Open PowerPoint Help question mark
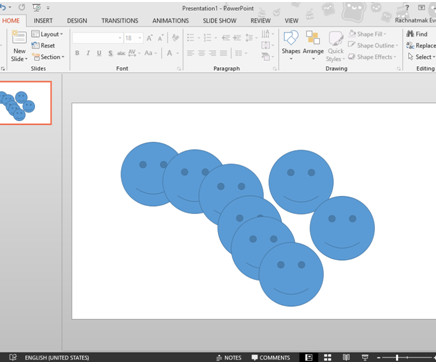 click(407, 8)
